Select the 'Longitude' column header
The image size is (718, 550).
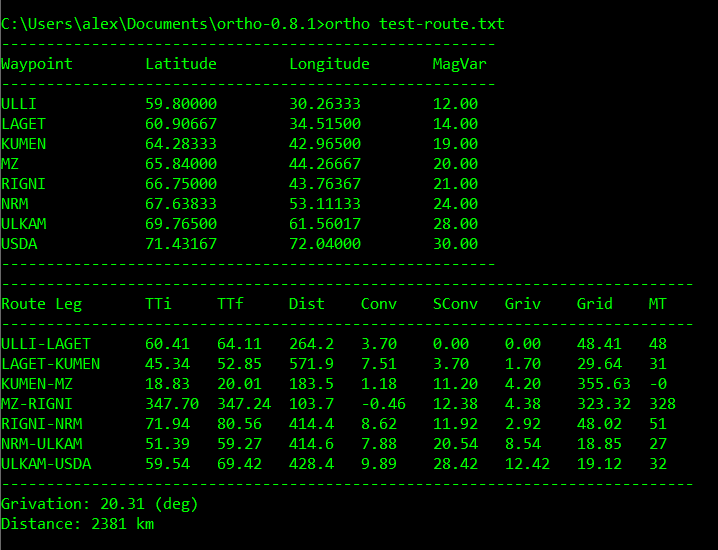tap(329, 64)
